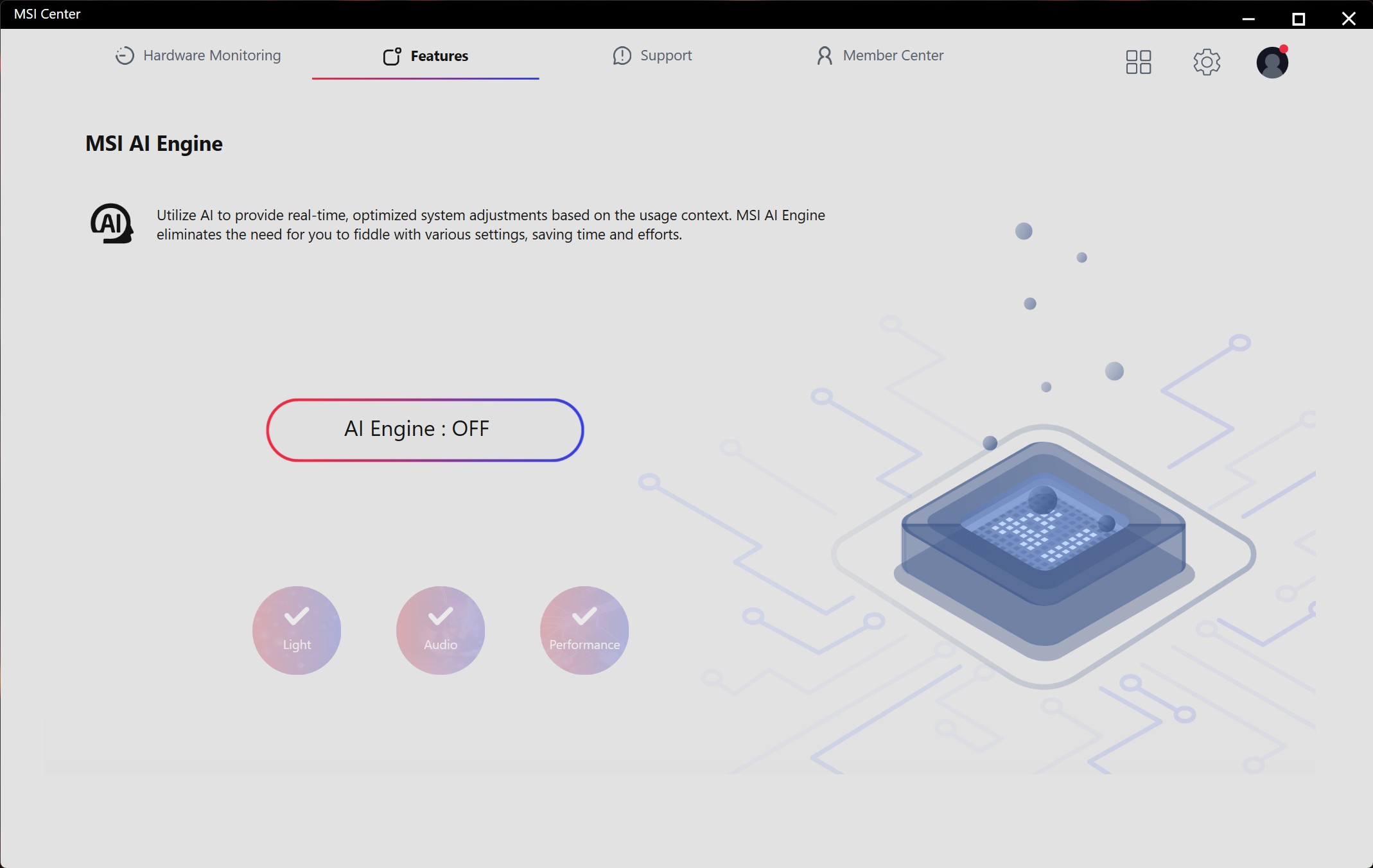This screenshot has height=868, width=1373.
Task: Click the AI Engine description paragraph
Action: point(491,225)
